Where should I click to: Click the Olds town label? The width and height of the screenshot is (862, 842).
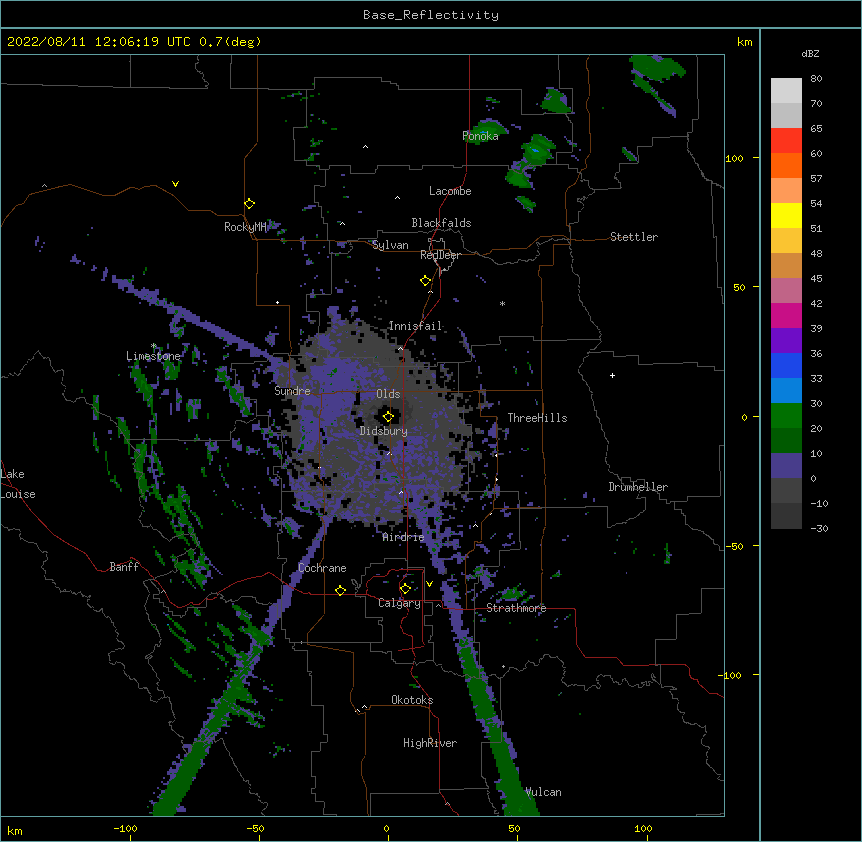pyautogui.click(x=388, y=394)
